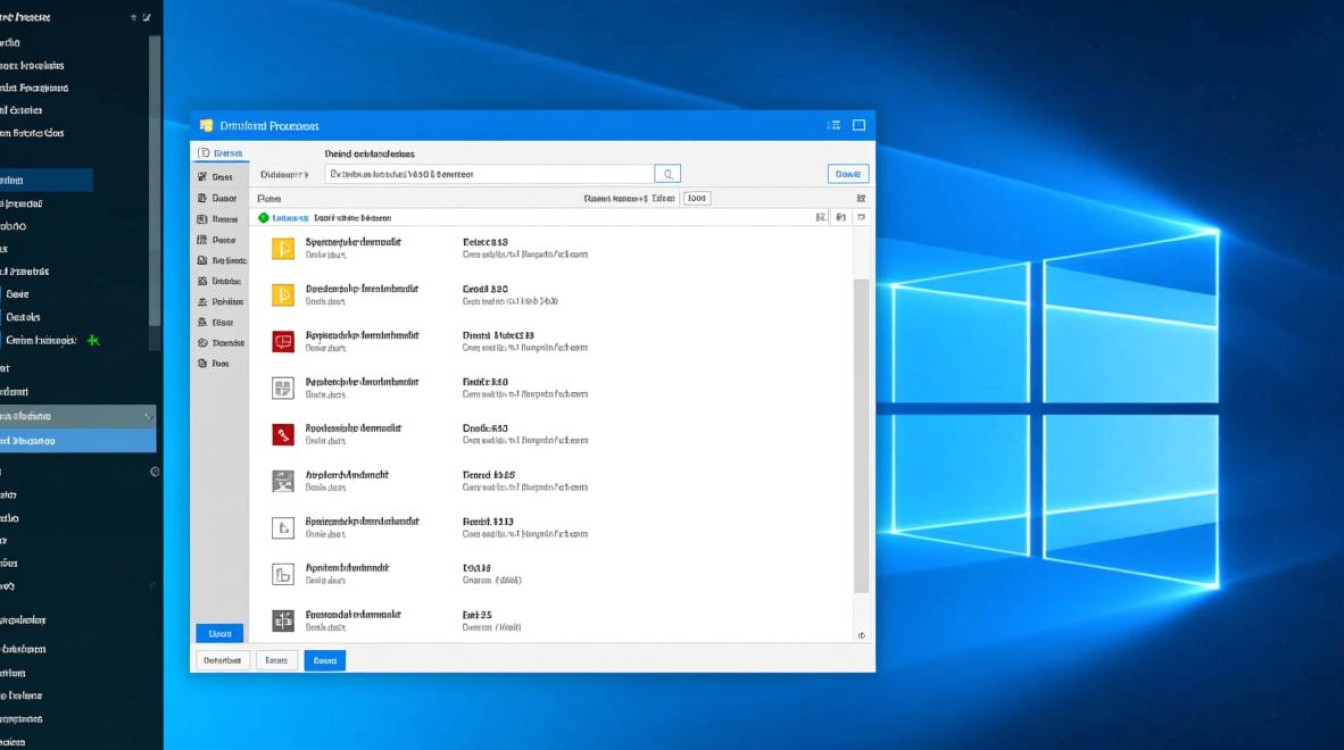The height and width of the screenshot is (750, 1344).
Task: Click the blue button at the bottom of the sidebar
Action: coord(219,633)
